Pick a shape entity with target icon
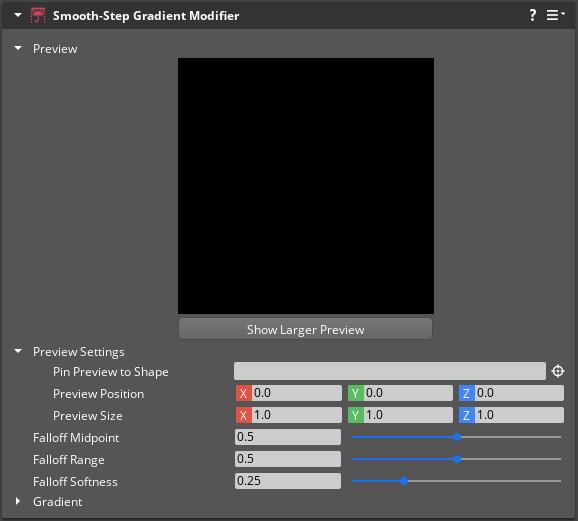 (x=558, y=371)
